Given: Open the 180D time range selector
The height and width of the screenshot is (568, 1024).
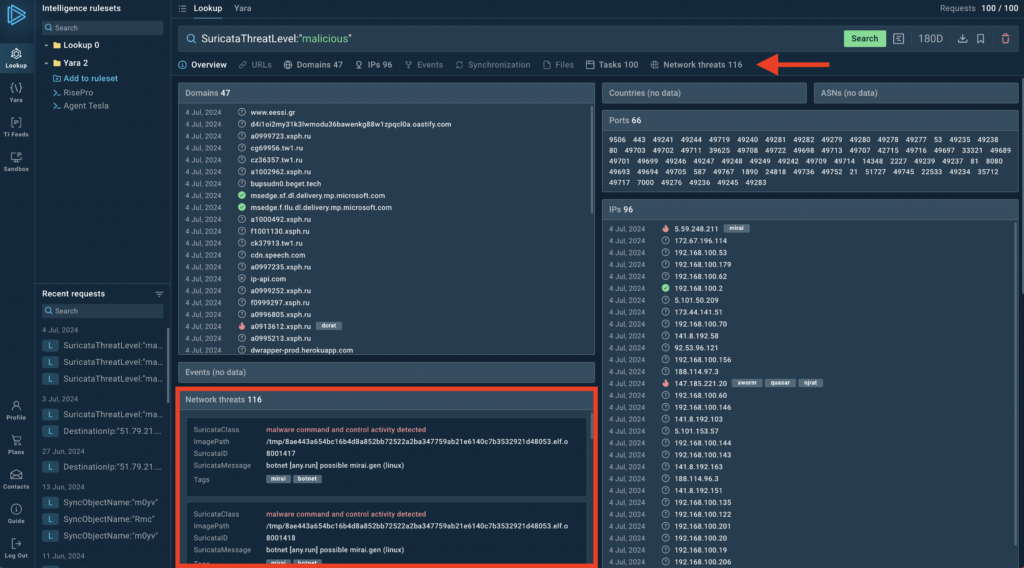Looking at the screenshot, I should 930,39.
